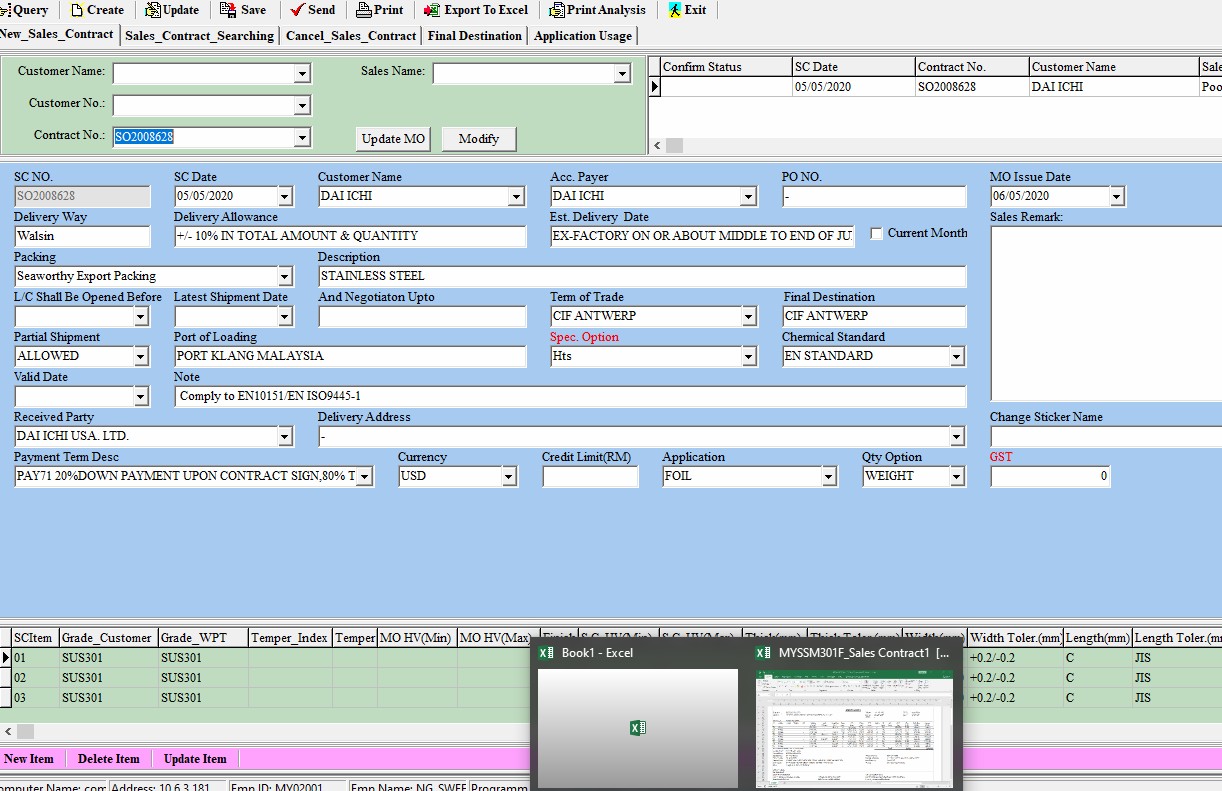Click the Save disk icon
The height and width of the screenshot is (791, 1222).
click(x=227, y=10)
